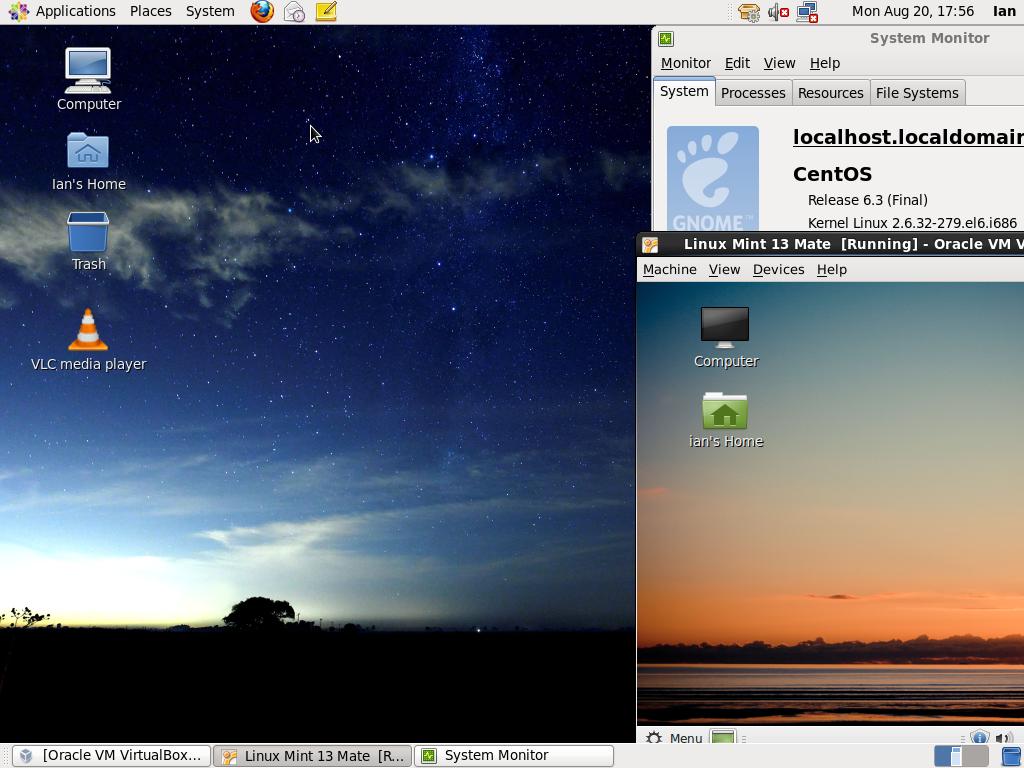Click the localhost.localdomain hostname link
Viewport: 1024px width, 768px height.
tap(905, 137)
